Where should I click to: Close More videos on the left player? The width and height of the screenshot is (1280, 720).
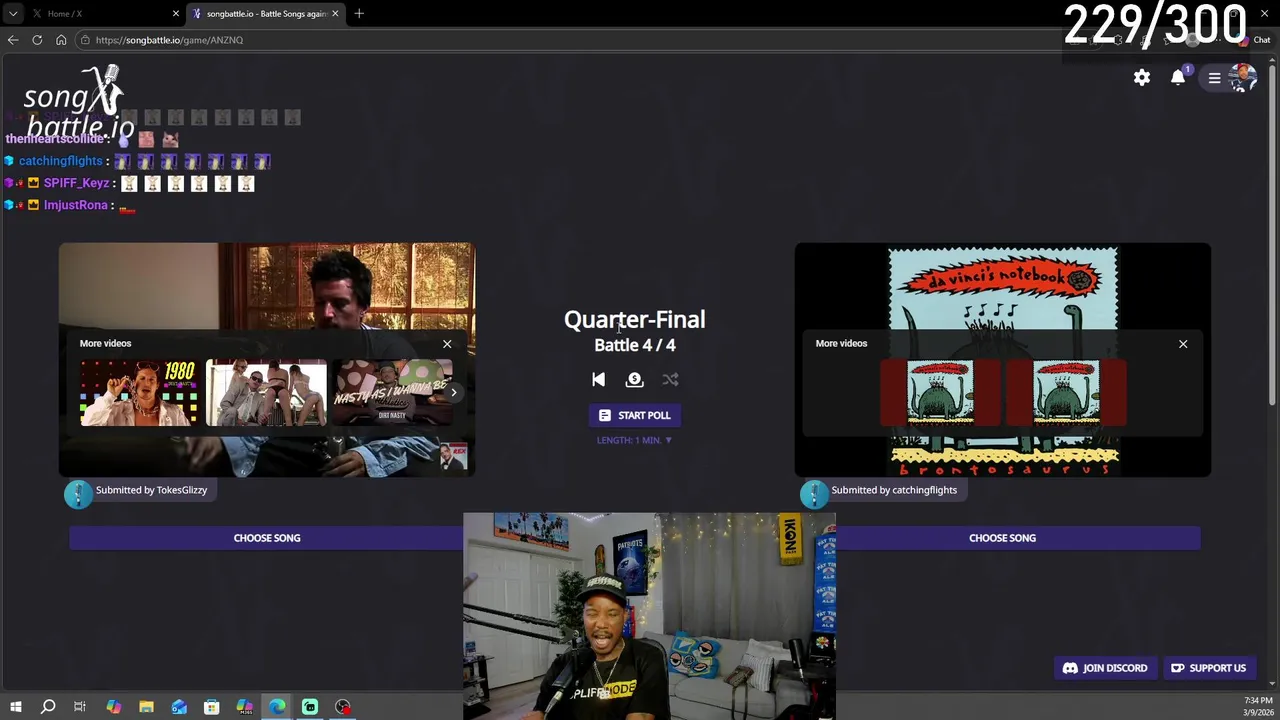coord(447,344)
